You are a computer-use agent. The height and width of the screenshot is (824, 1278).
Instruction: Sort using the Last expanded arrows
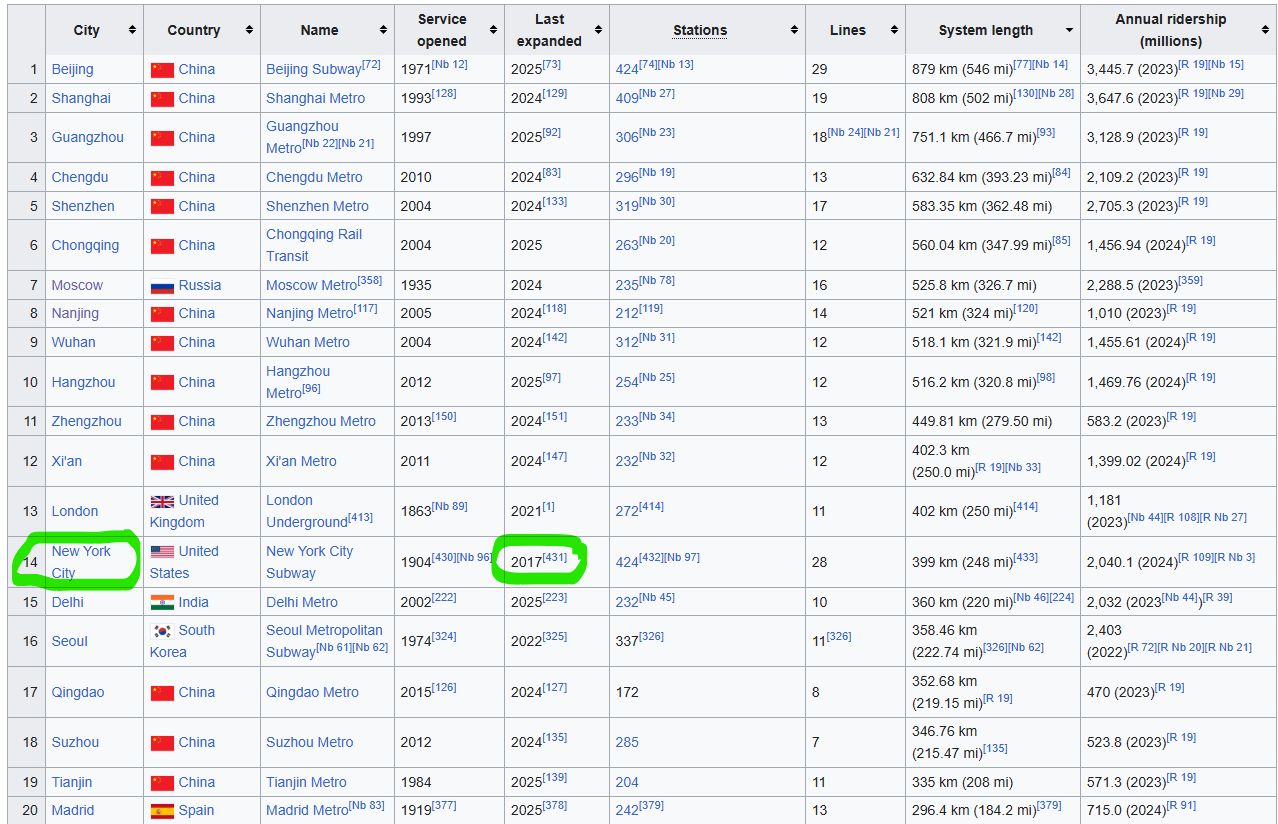598,30
